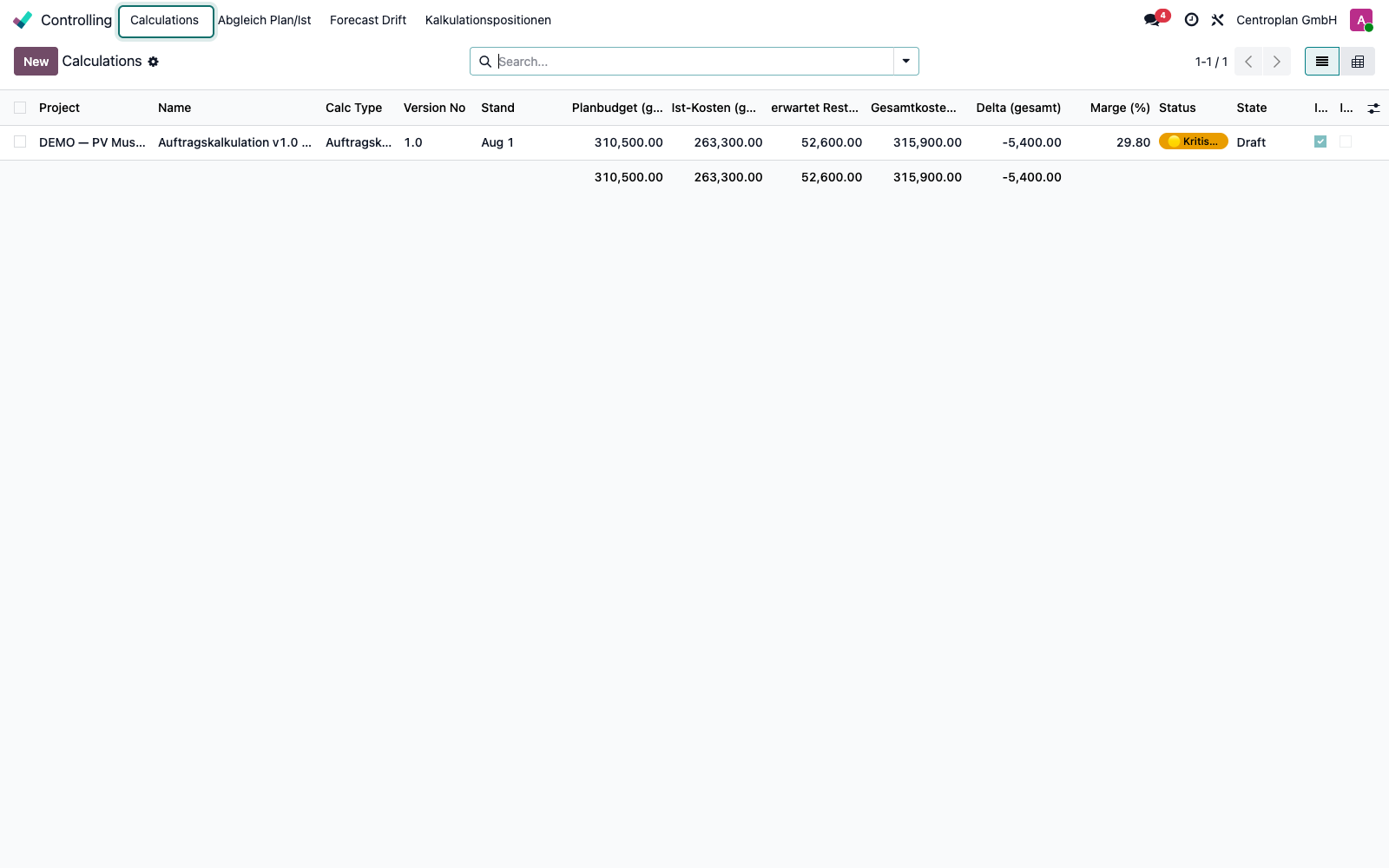Click the Auftragsk... calc type cell
The image size is (1389, 868).
[x=359, y=142]
